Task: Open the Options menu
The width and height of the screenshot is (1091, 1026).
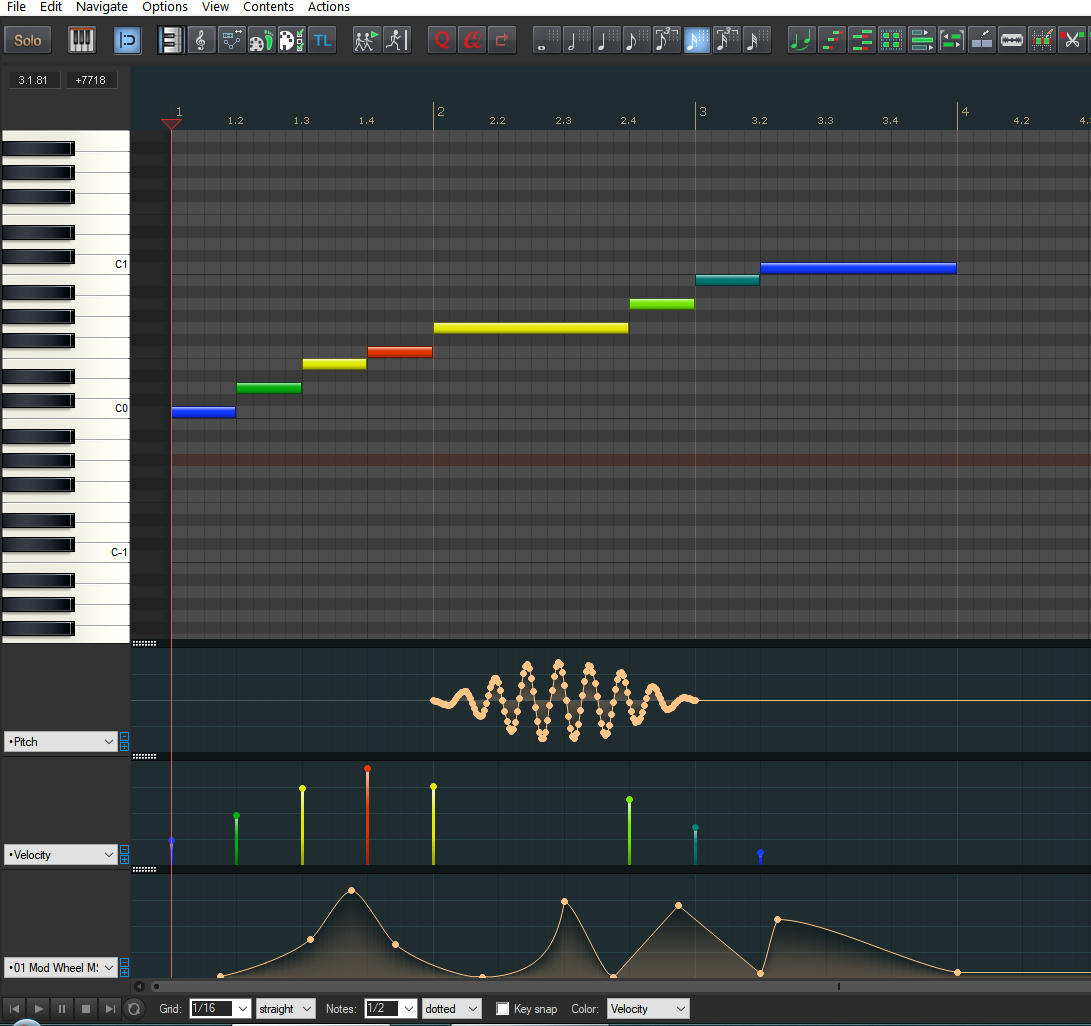Action: pyautogui.click(x=165, y=7)
